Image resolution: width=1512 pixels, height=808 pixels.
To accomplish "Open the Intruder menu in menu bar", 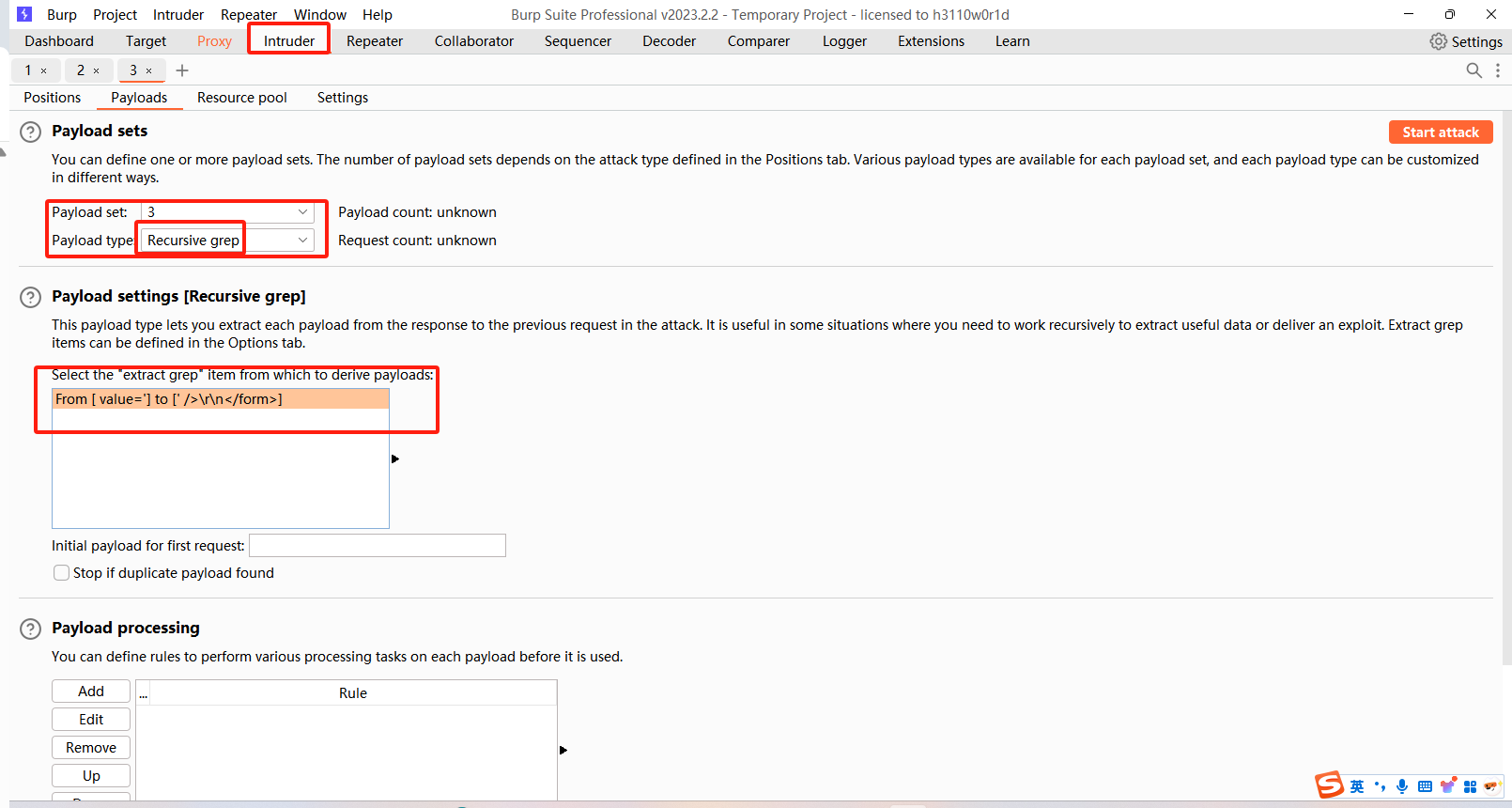I will [178, 15].
